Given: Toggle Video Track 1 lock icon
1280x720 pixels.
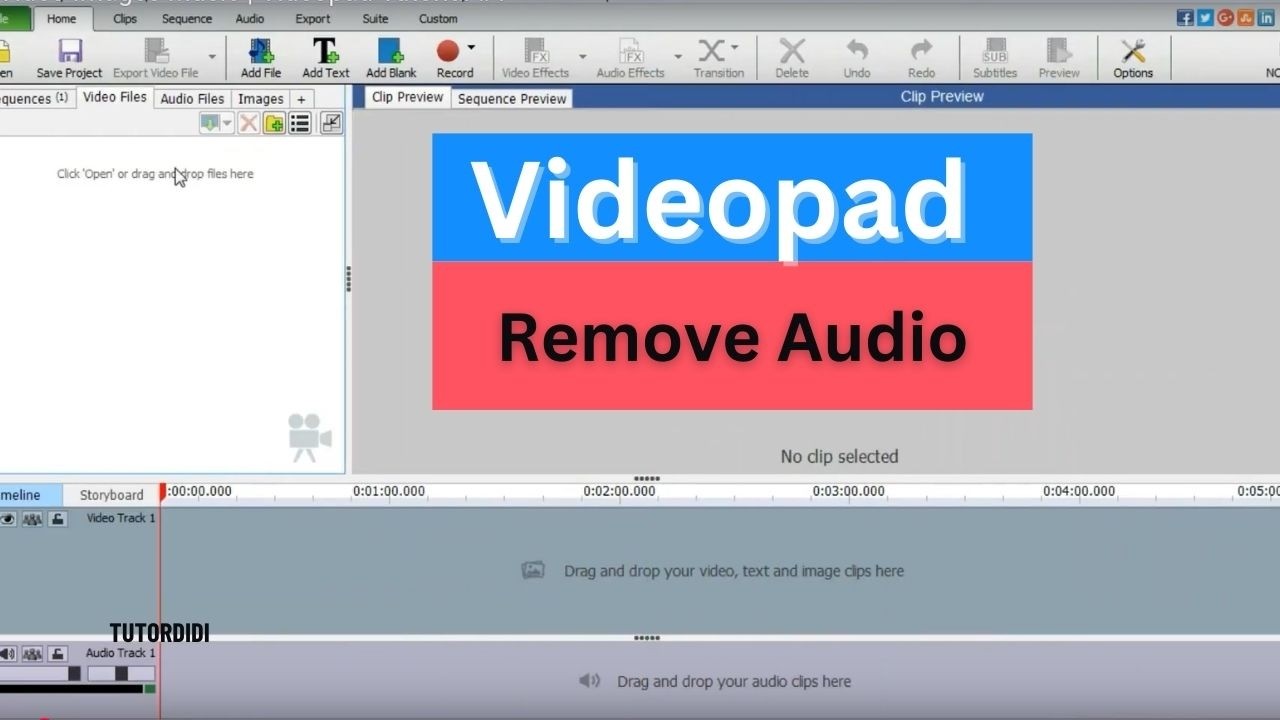Looking at the screenshot, I should point(58,518).
